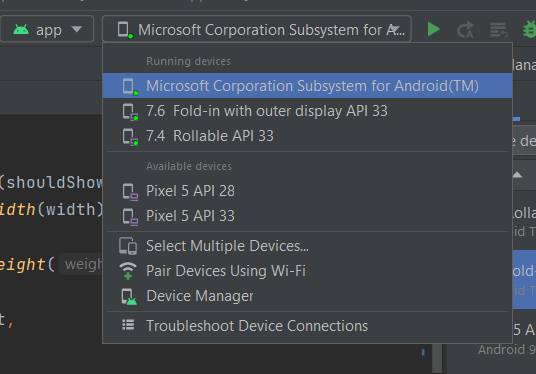The image size is (536, 374).
Task: Select 7.4 Rollable API 33 device
Action: pos(307,136)
